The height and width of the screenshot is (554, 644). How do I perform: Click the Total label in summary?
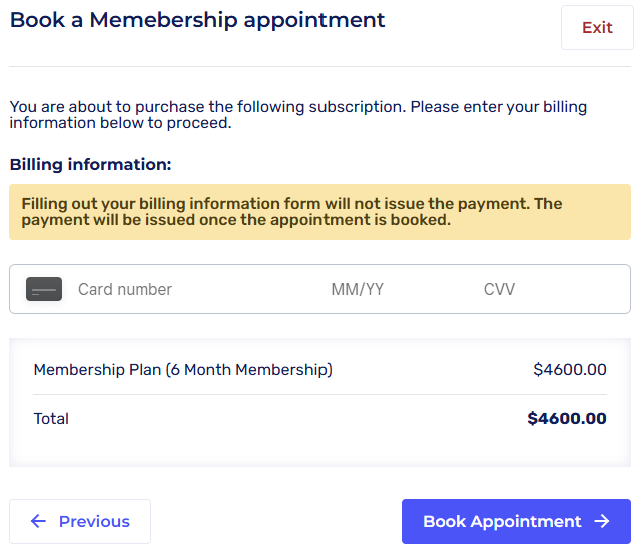51,419
